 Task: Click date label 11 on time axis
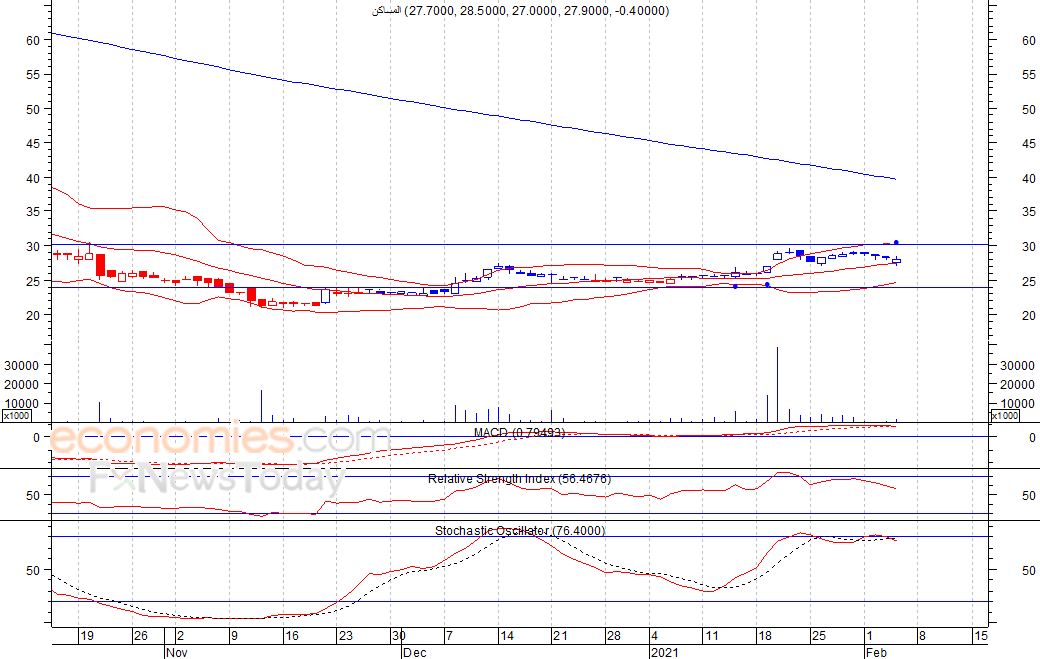(x=712, y=636)
